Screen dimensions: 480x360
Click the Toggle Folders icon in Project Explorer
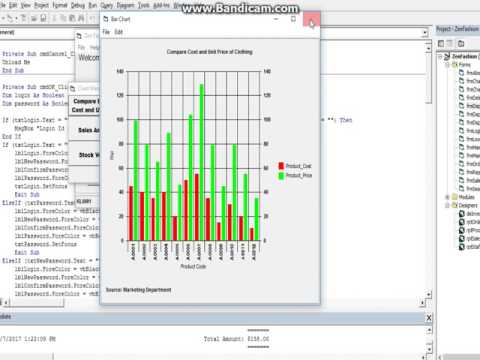pyautogui.click(x=461, y=43)
